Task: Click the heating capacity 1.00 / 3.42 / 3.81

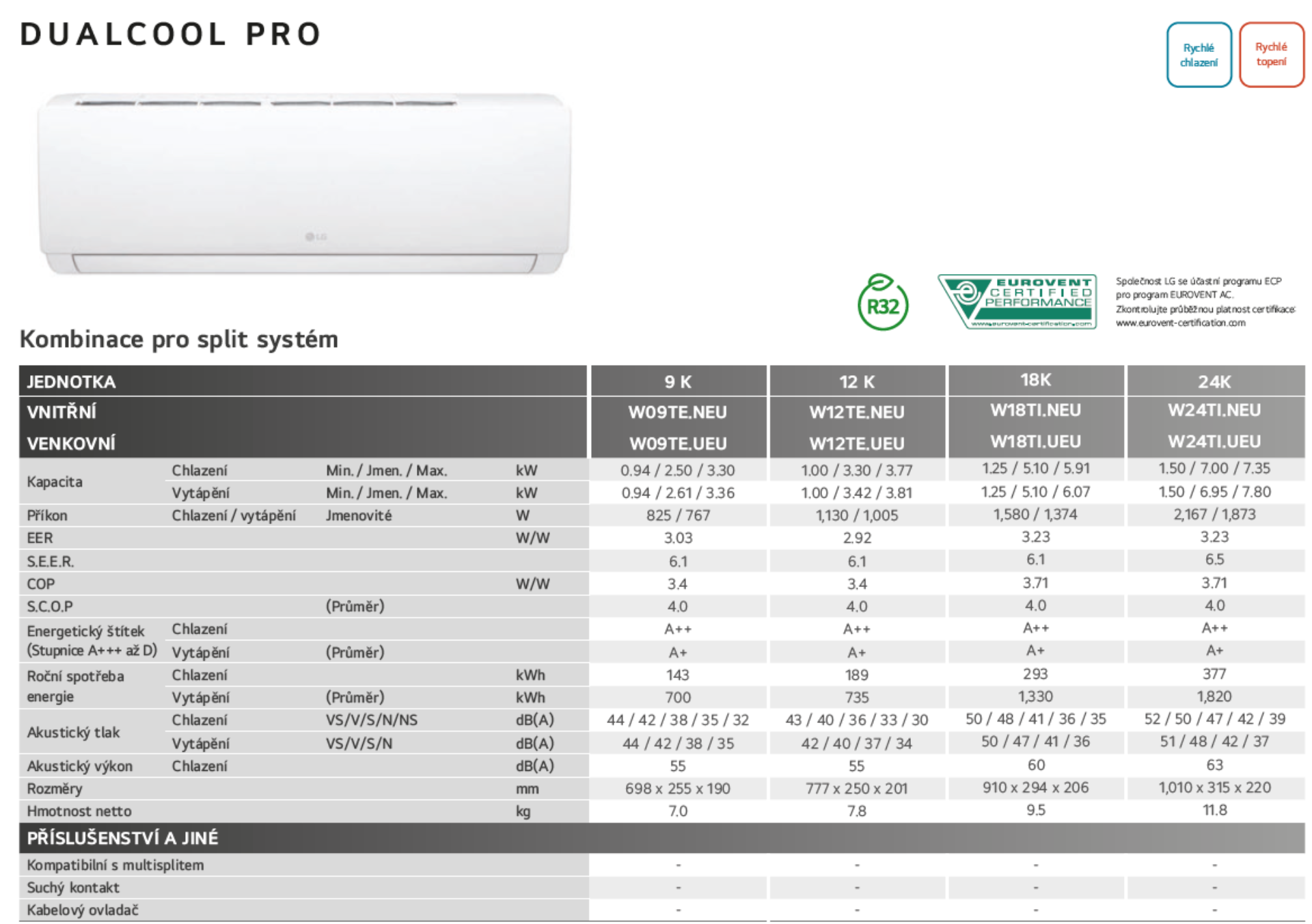Action: [x=857, y=493]
